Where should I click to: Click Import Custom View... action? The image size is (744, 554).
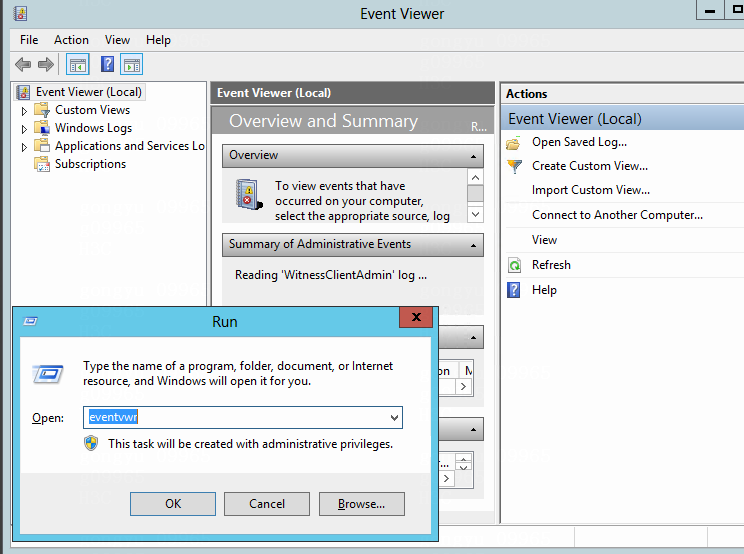pyautogui.click(x=591, y=190)
